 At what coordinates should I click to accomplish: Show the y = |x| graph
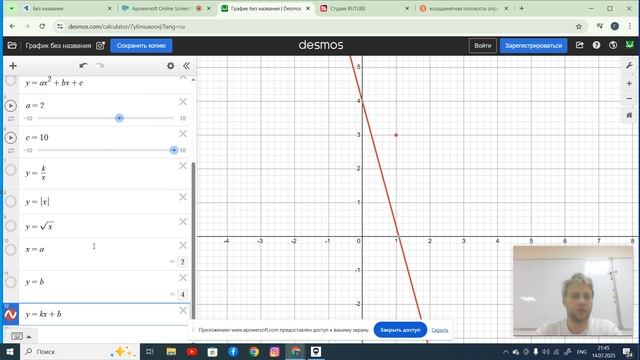(11, 201)
